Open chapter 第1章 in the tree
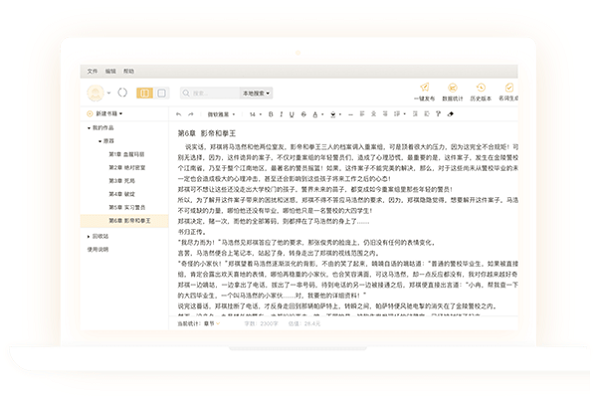This screenshot has width=597, height=400. pyautogui.click(x=126, y=154)
